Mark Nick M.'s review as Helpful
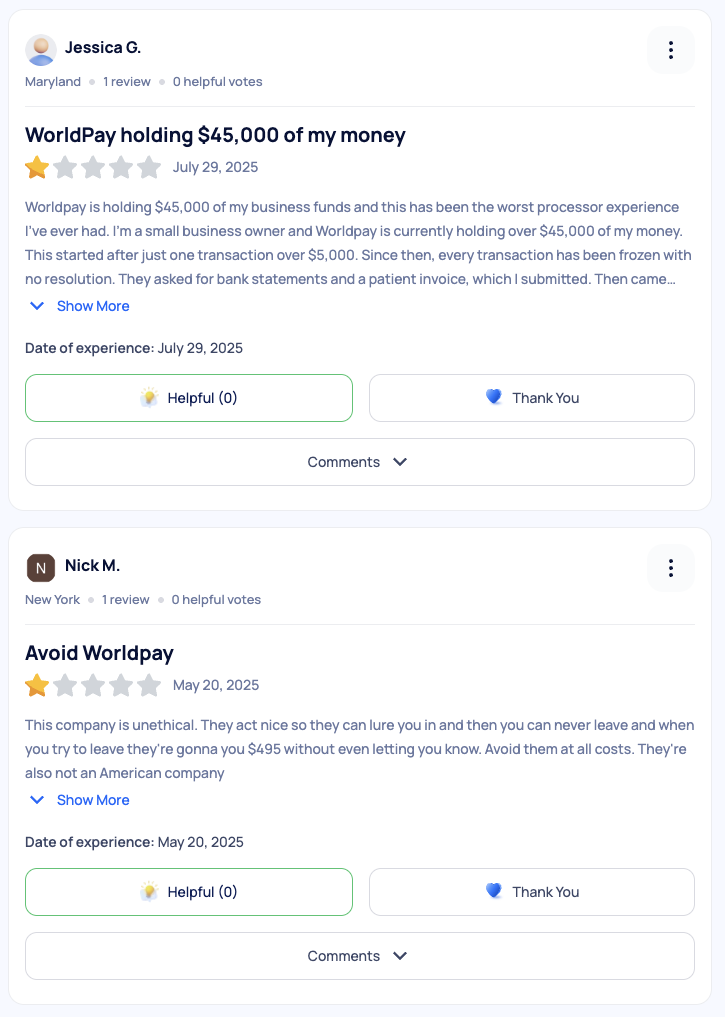 pos(189,892)
